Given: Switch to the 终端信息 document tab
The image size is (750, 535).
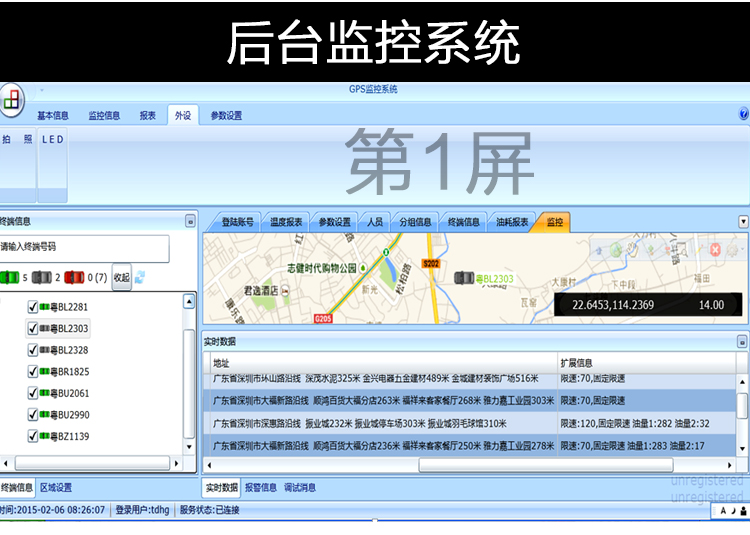Looking at the screenshot, I should (463, 222).
